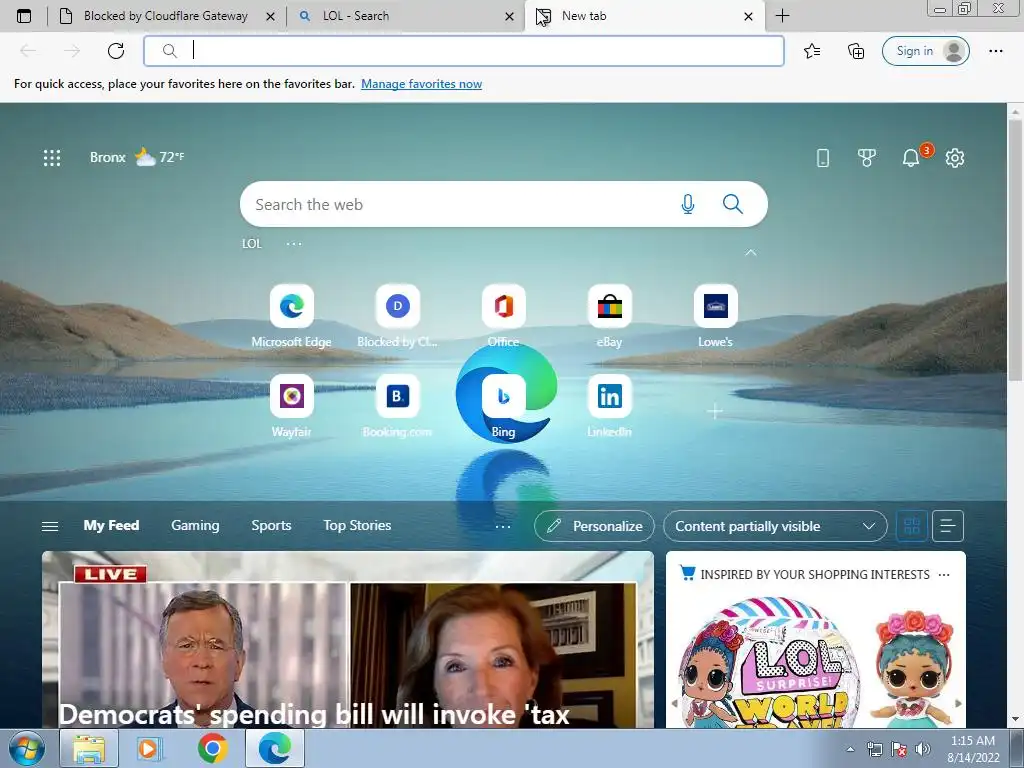Viewport: 1024px width, 768px height.
Task: Open the Blocked by Cl... quick link tile
Action: coord(397,316)
